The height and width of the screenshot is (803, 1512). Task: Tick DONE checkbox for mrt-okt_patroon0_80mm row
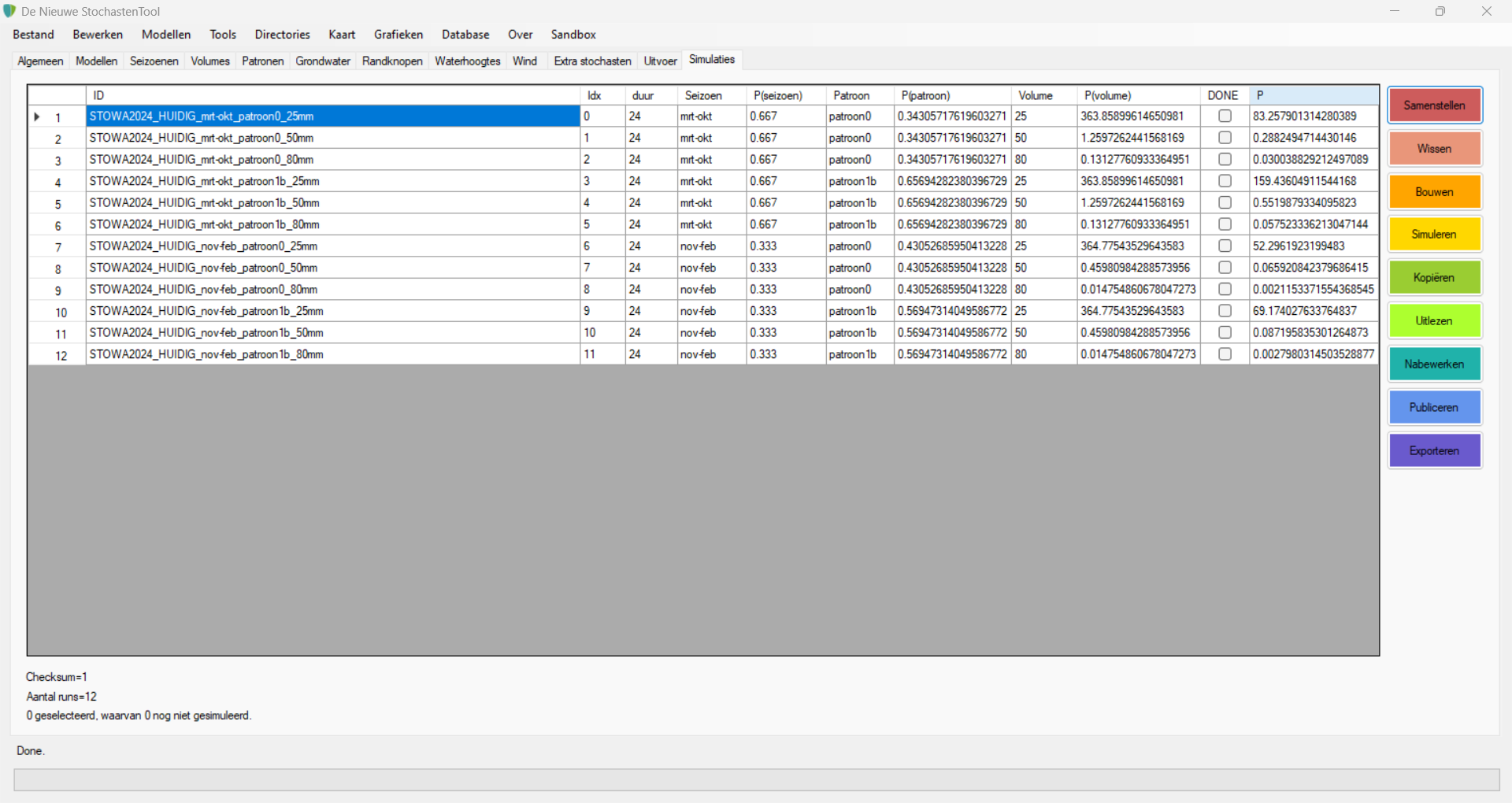point(1225,160)
